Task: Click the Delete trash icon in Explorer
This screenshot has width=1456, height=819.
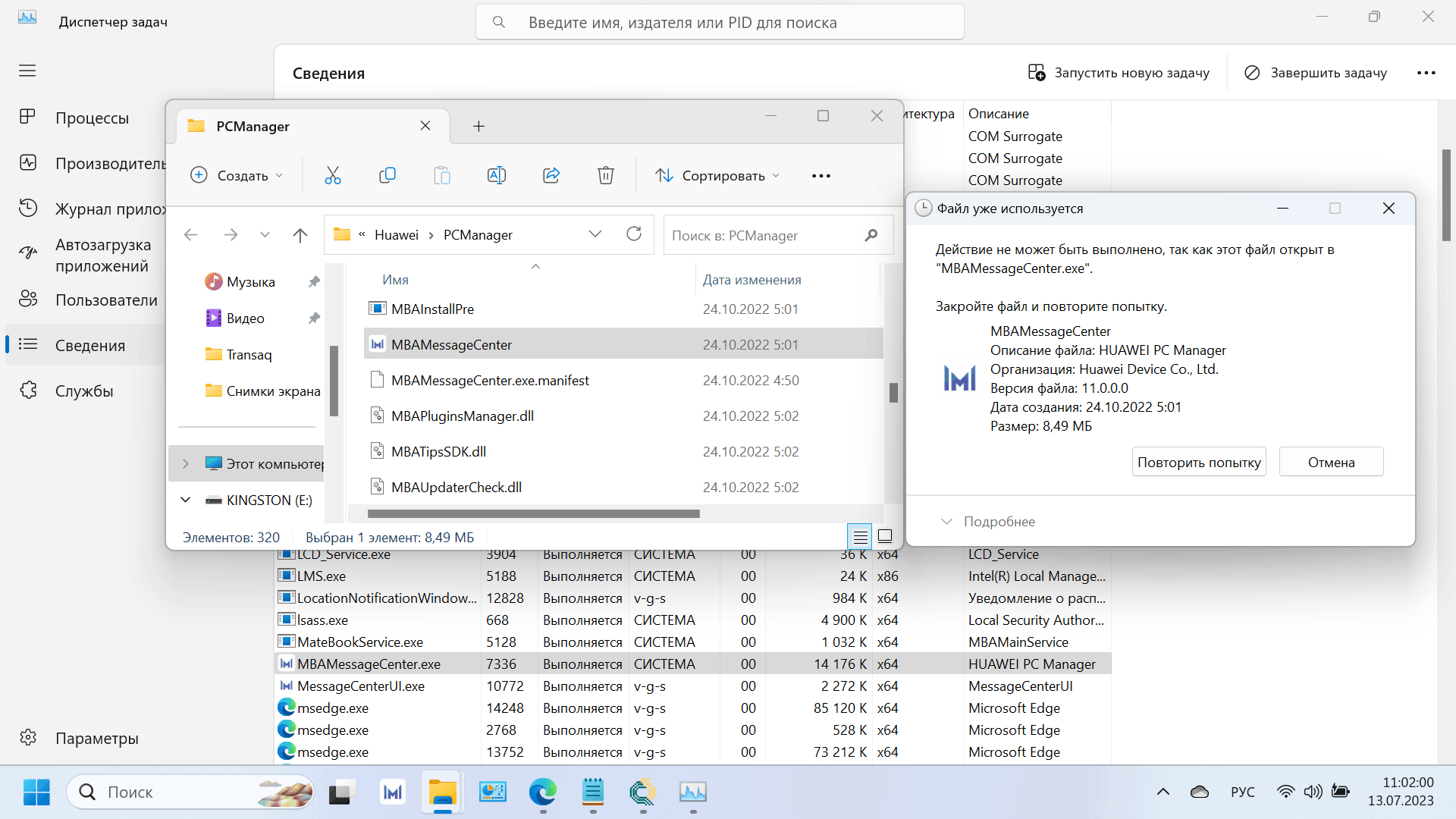Action: [605, 175]
